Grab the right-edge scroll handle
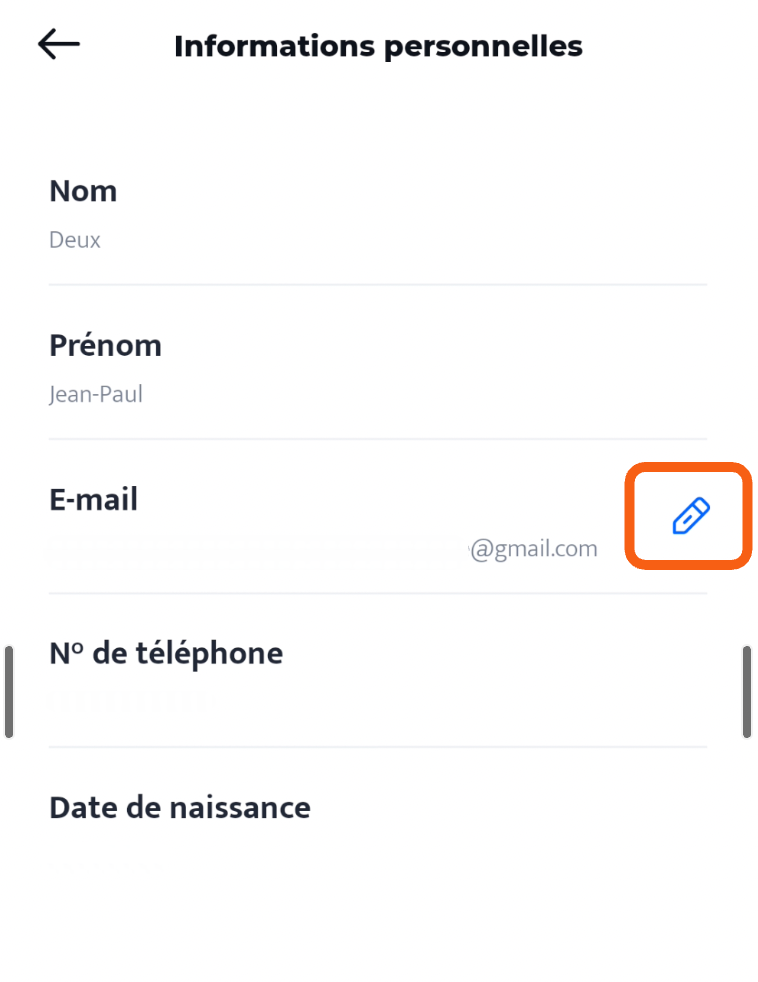 click(747, 692)
